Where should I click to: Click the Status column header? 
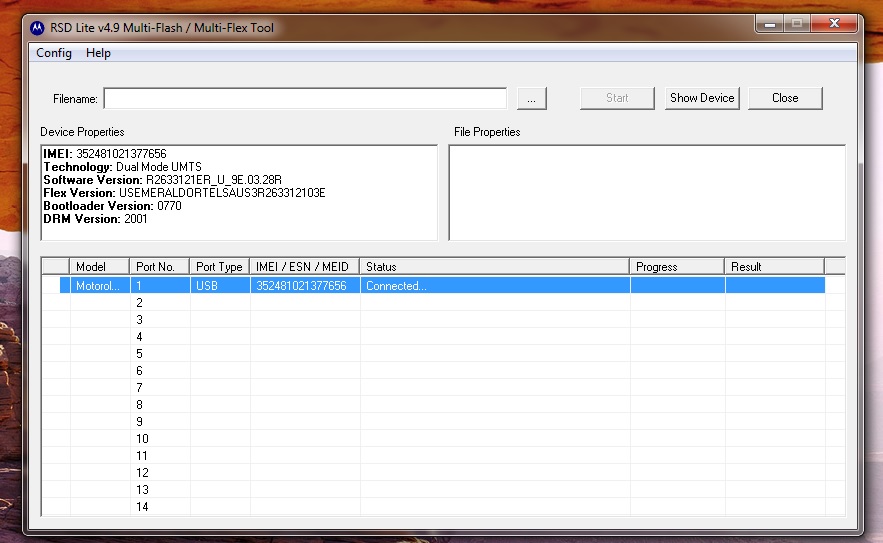[494, 266]
